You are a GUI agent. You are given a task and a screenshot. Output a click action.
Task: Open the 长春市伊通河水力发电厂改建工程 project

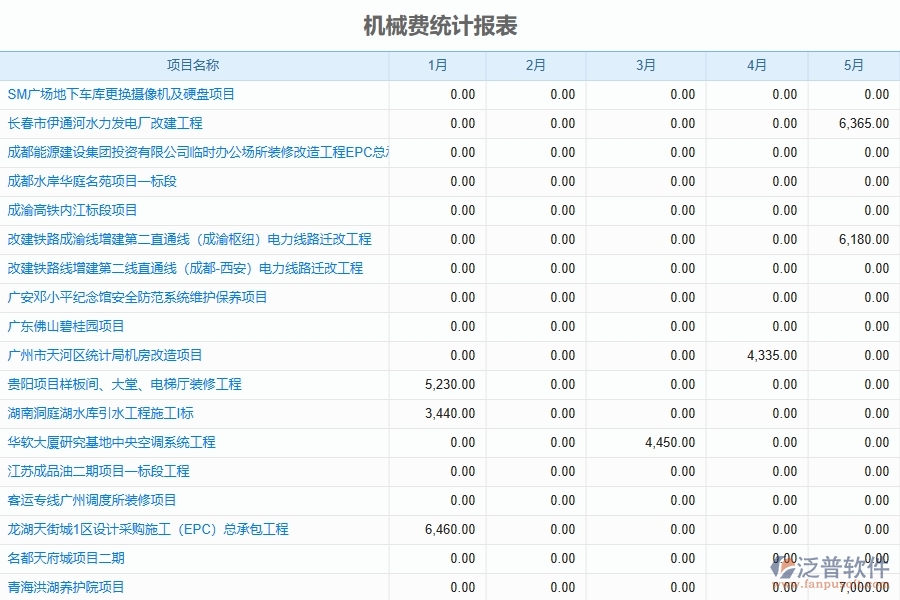100,123
